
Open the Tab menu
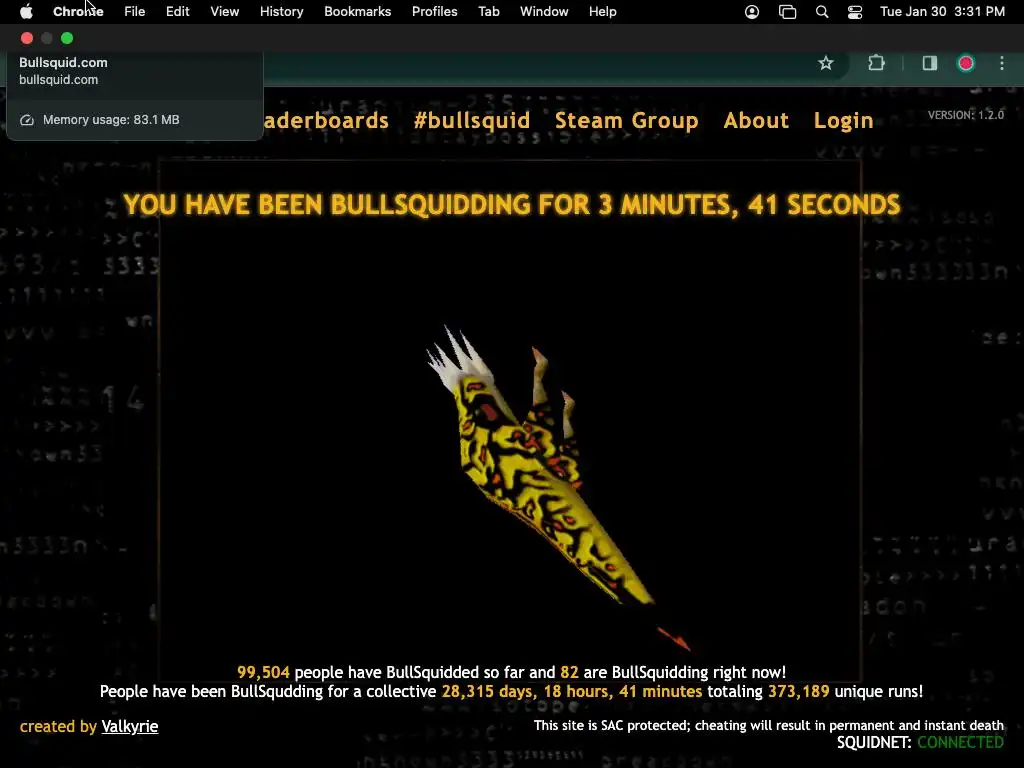[488, 12]
